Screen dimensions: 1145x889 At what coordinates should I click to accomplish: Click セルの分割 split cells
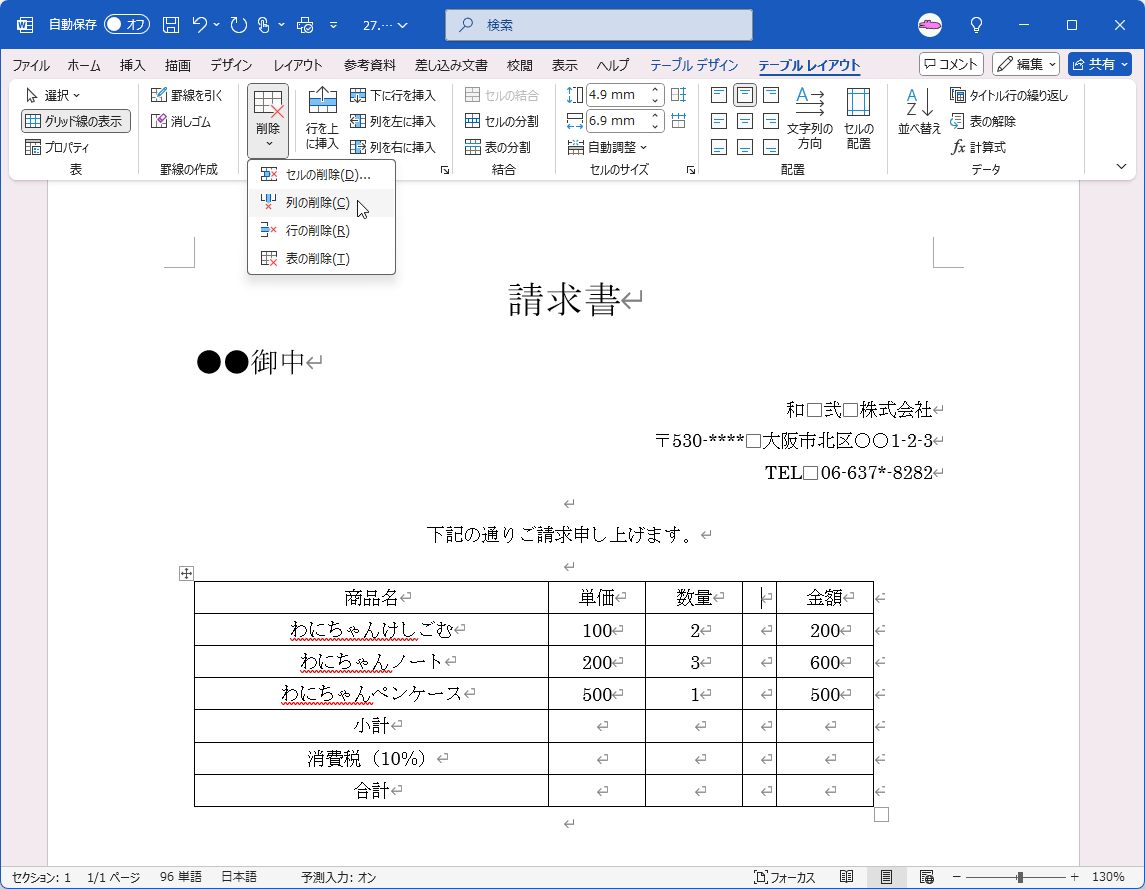(x=502, y=121)
